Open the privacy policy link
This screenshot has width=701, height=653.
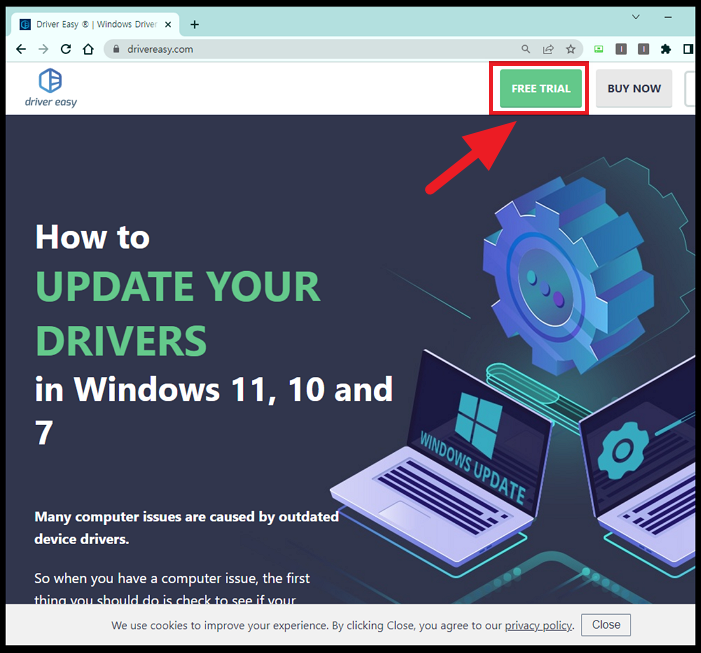538,625
